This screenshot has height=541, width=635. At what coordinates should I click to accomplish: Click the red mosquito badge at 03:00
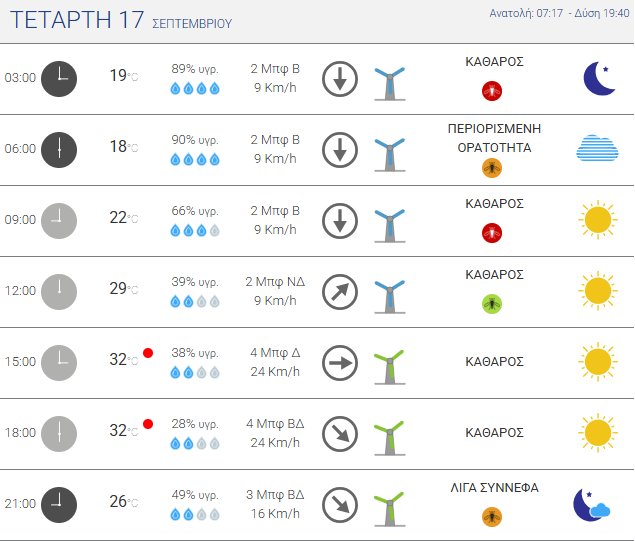(492, 91)
